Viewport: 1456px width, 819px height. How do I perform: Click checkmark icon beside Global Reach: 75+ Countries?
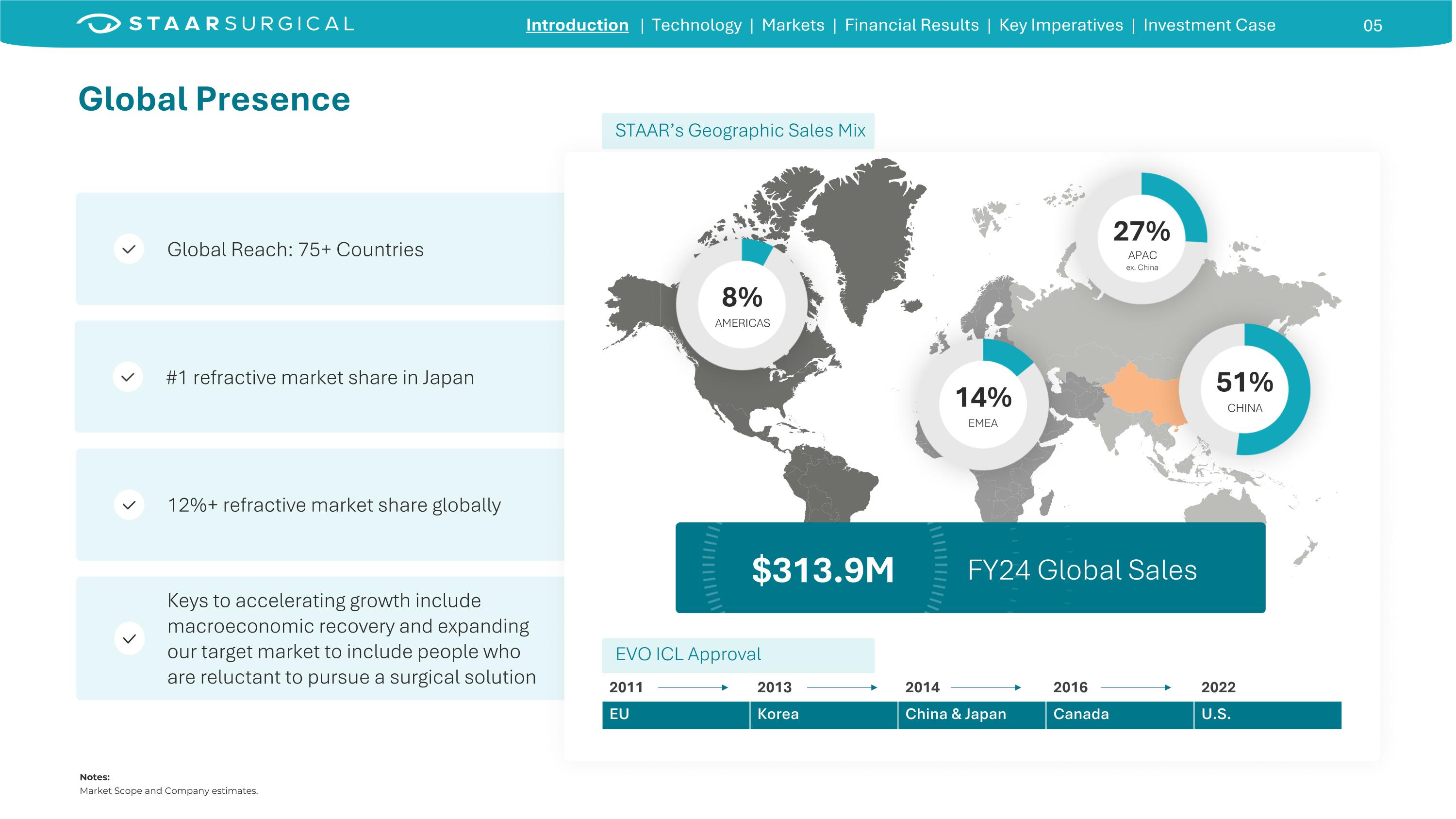129,249
